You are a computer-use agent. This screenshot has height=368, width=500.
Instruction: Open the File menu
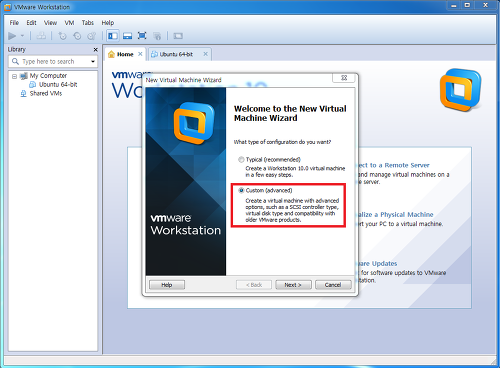pyautogui.click(x=14, y=23)
